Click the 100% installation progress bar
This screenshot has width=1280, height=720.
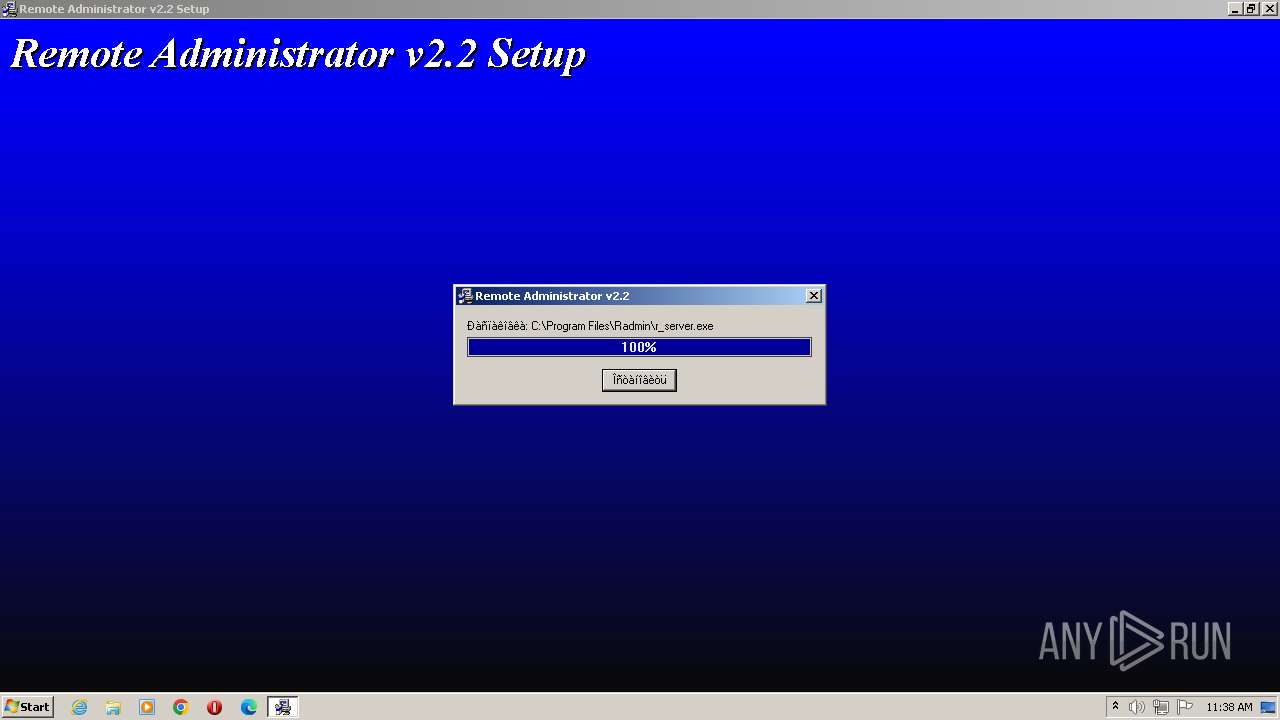tap(639, 347)
